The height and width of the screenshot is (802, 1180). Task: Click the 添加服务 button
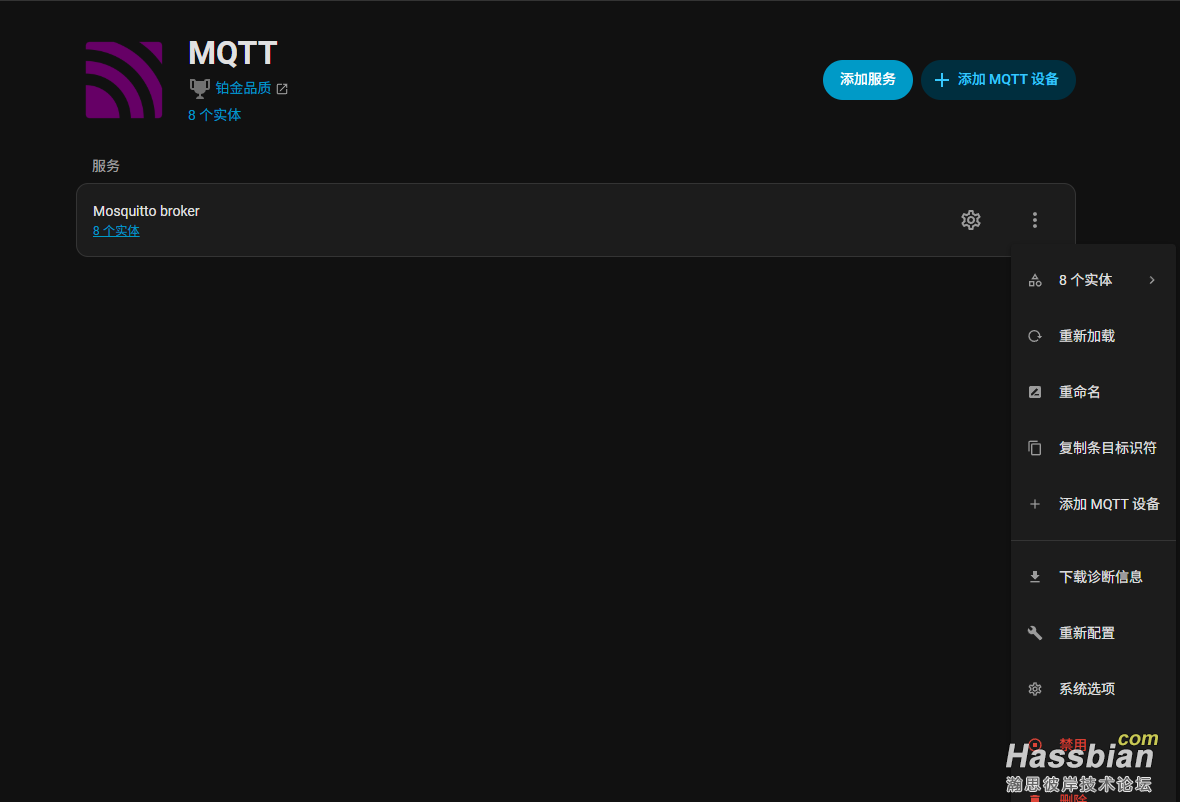point(868,80)
